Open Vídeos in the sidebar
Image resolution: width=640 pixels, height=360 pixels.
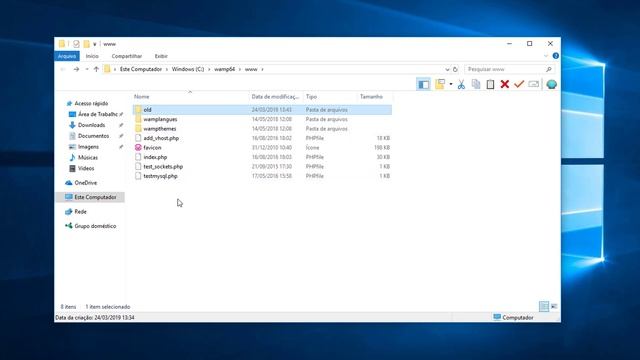86,168
